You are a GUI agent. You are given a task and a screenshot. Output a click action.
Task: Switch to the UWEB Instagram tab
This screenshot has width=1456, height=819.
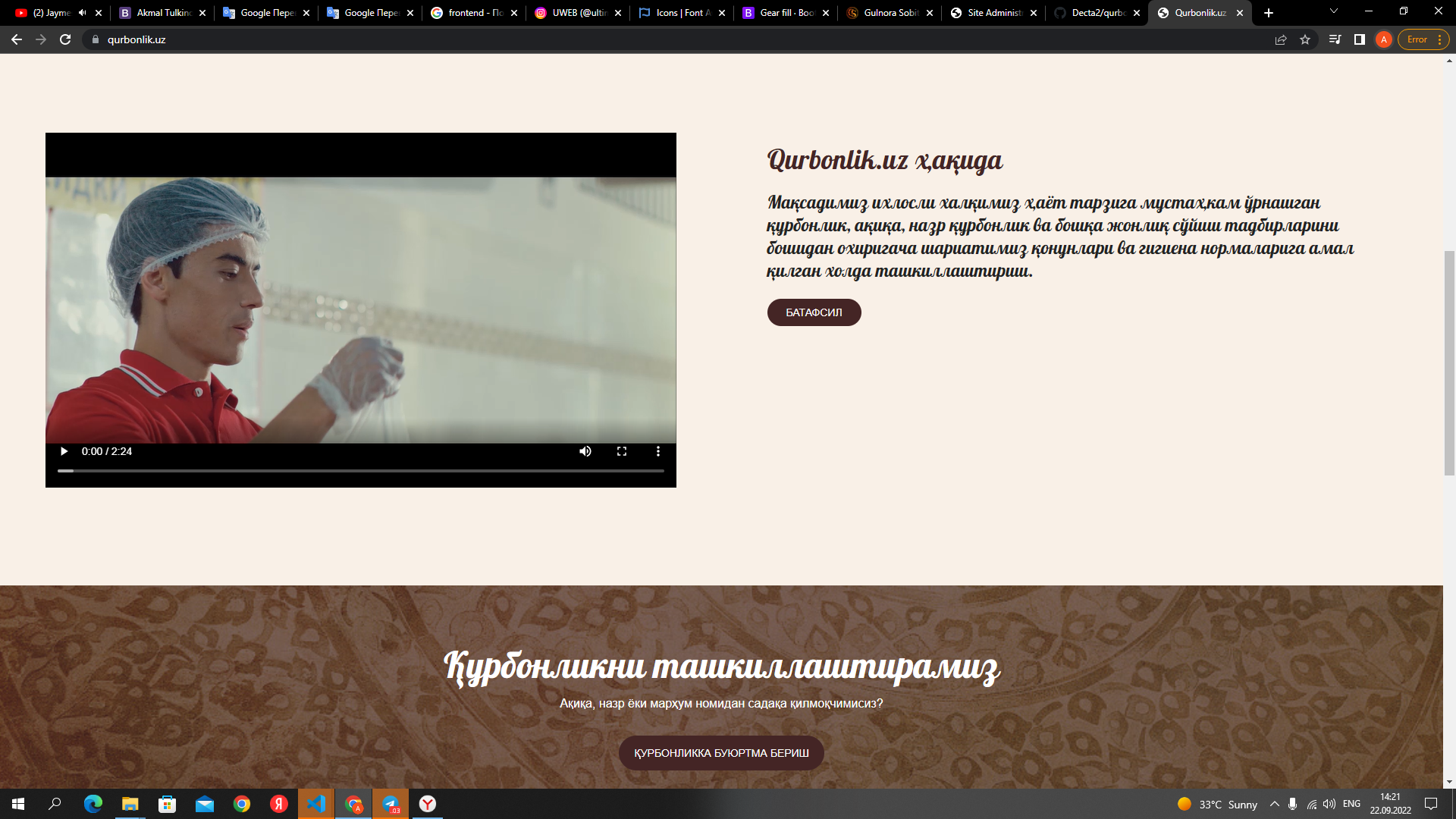[579, 13]
